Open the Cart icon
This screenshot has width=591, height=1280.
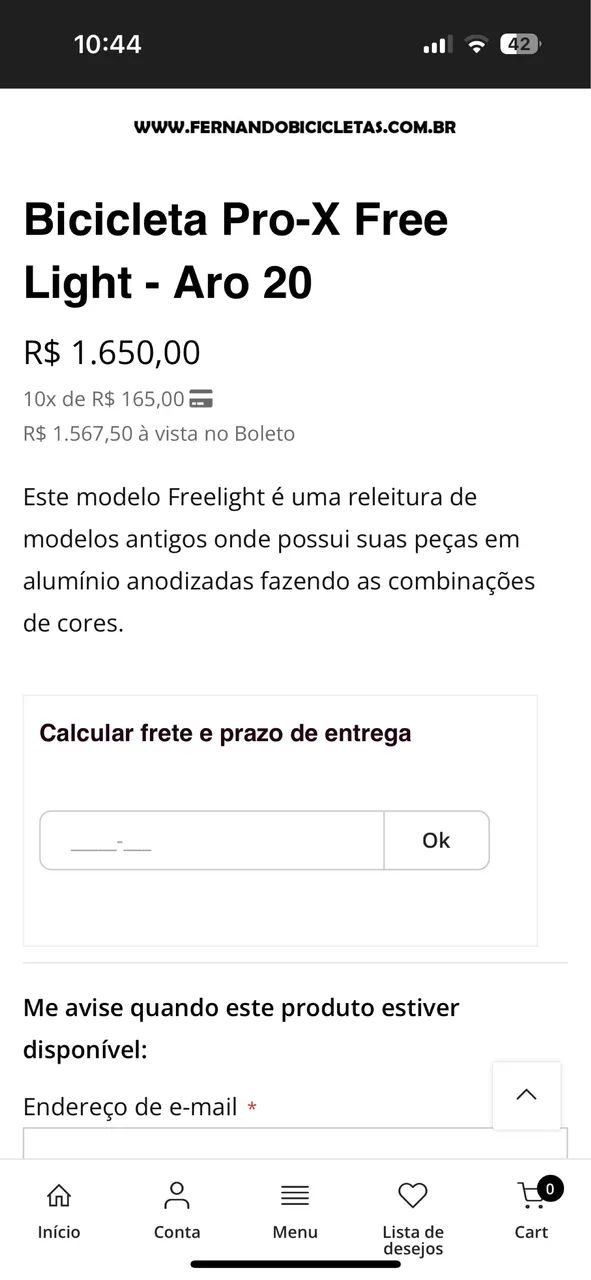pyautogui.click(x=531, y=1195)
